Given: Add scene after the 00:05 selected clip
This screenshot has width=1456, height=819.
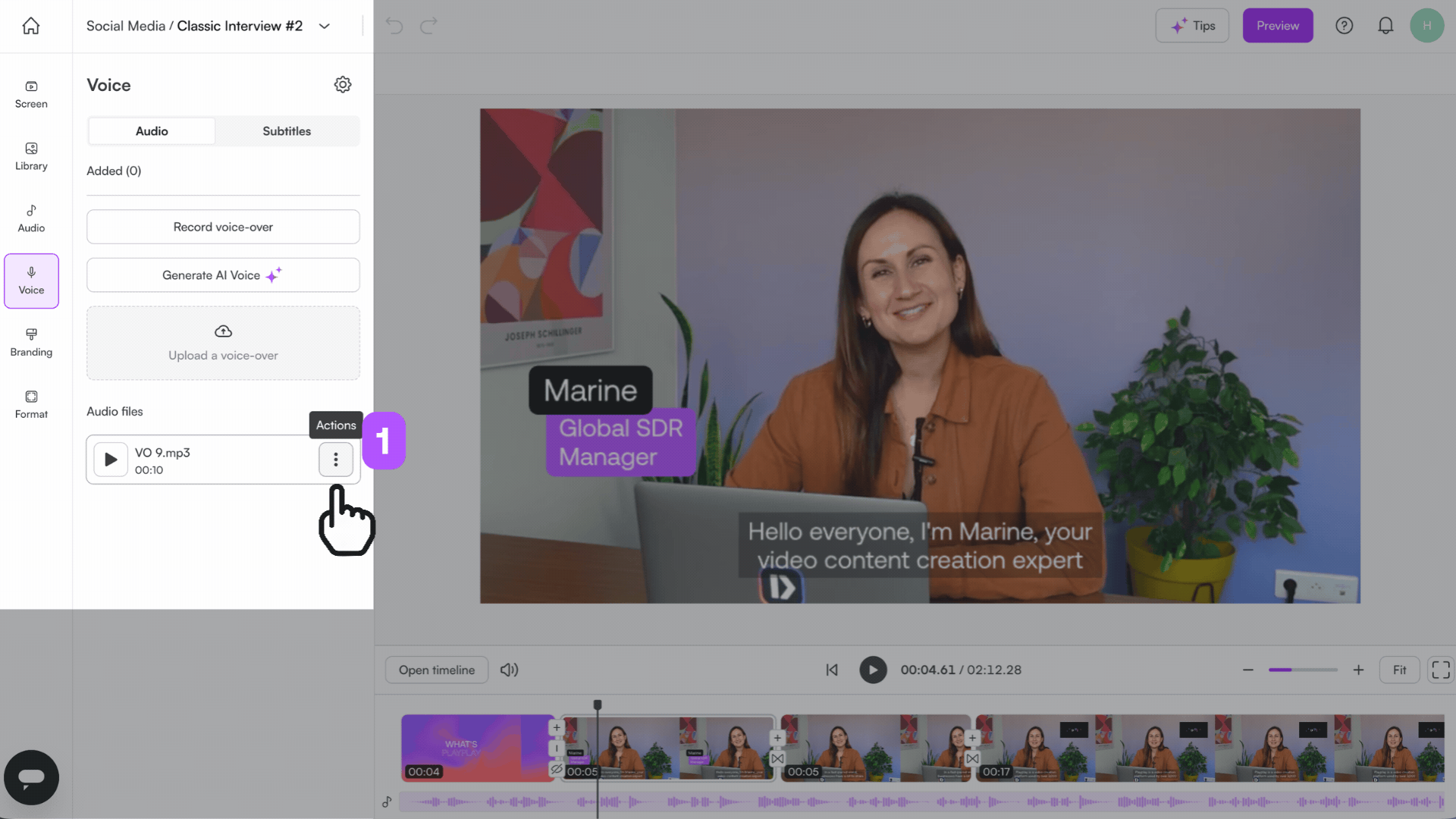Looking at the screenshot, I should (777, 738).
